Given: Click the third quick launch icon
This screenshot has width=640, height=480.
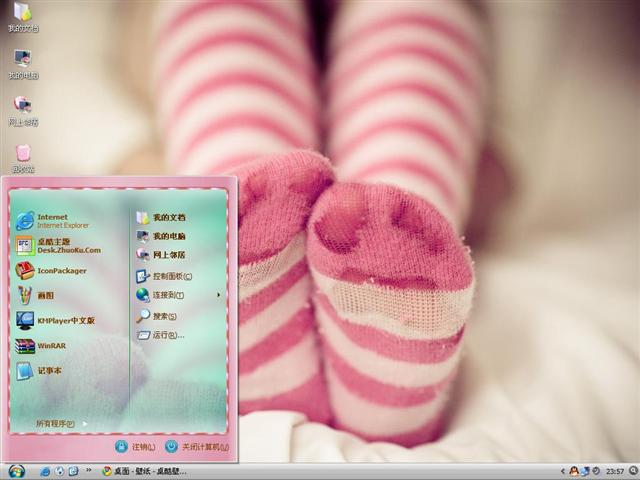Looking at the screenshot, I should pyautogui.click(x=73, y=471).
